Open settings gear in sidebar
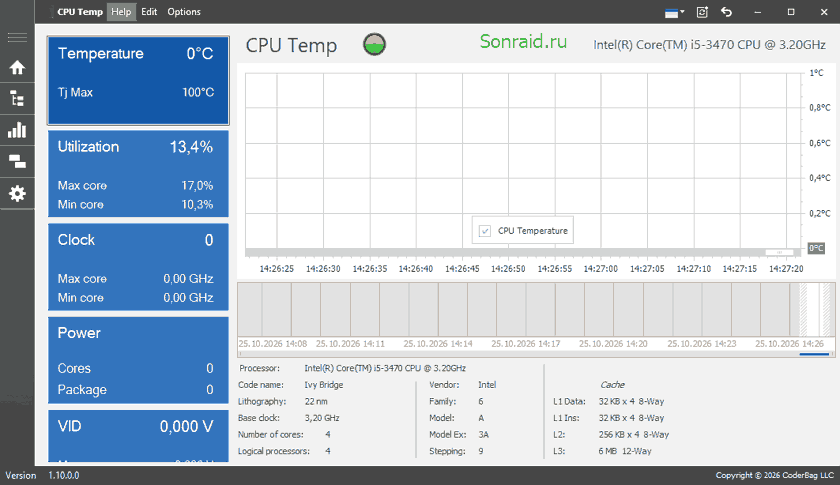The height and width of the screenshot is (485, 840). pos(17,193)
